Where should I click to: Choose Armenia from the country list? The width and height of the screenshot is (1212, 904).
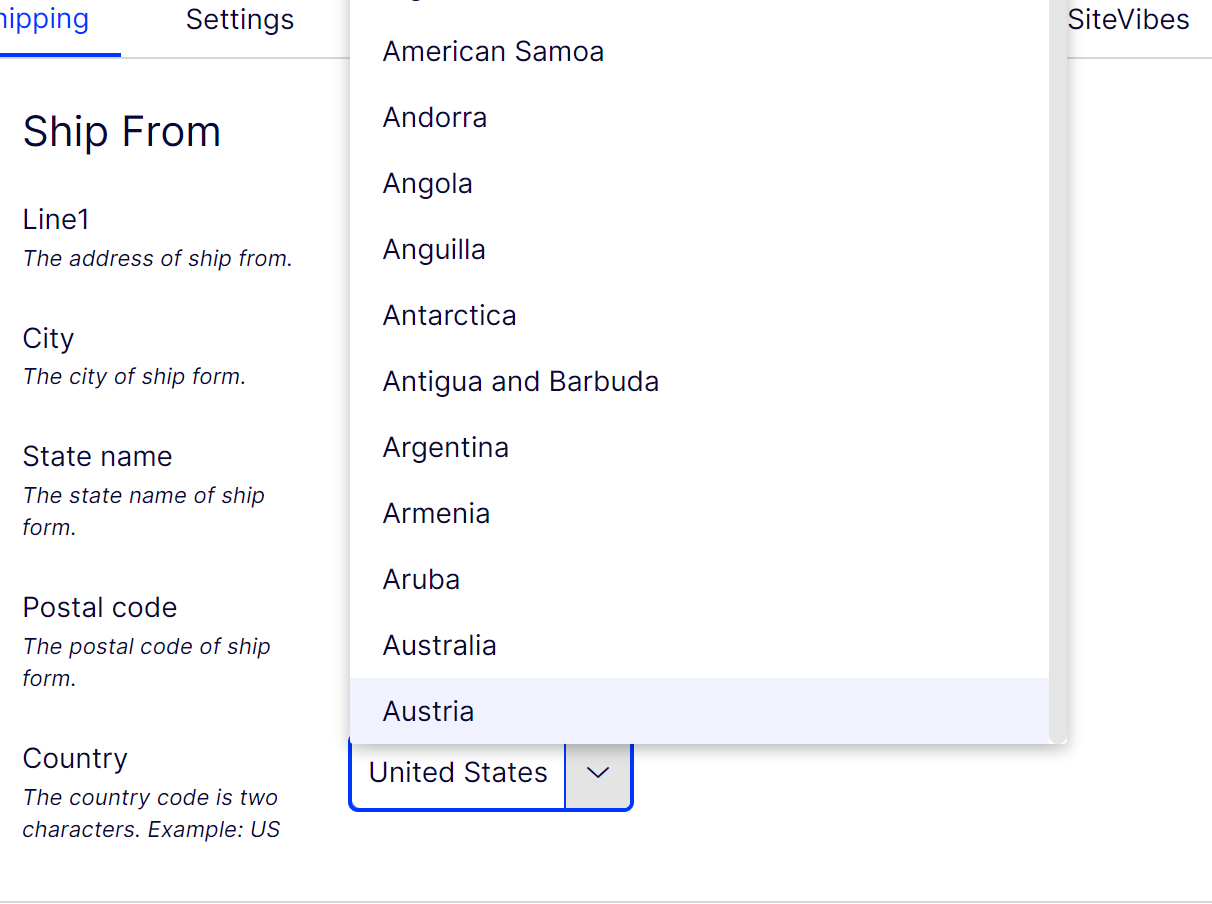coord(437,514)
